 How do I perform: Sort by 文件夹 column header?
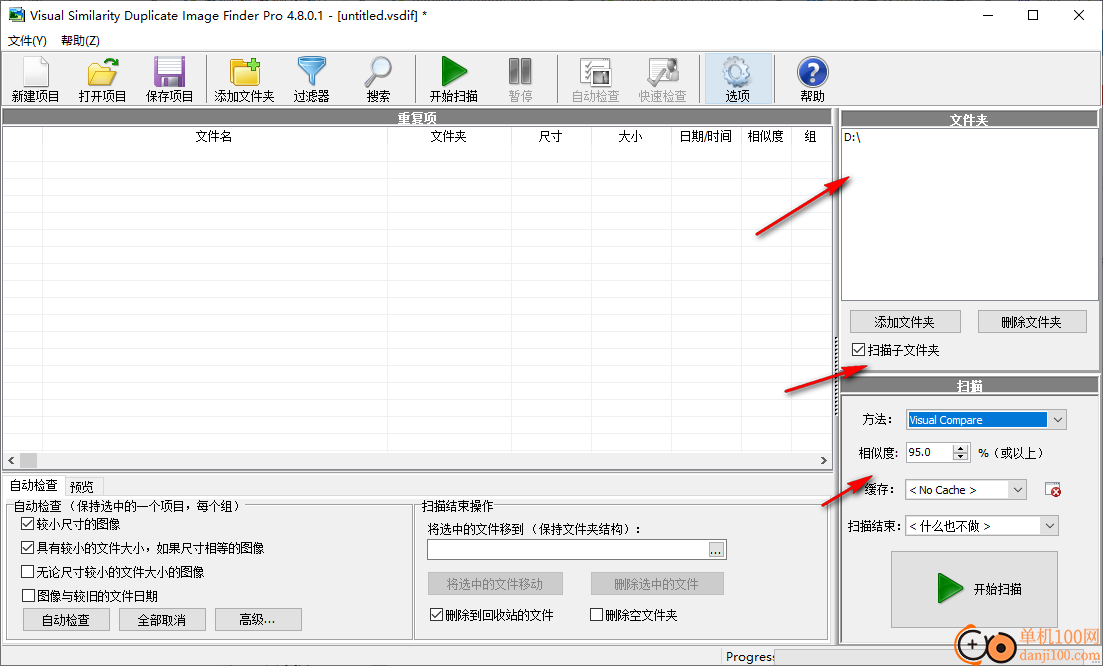click(449, 136)
